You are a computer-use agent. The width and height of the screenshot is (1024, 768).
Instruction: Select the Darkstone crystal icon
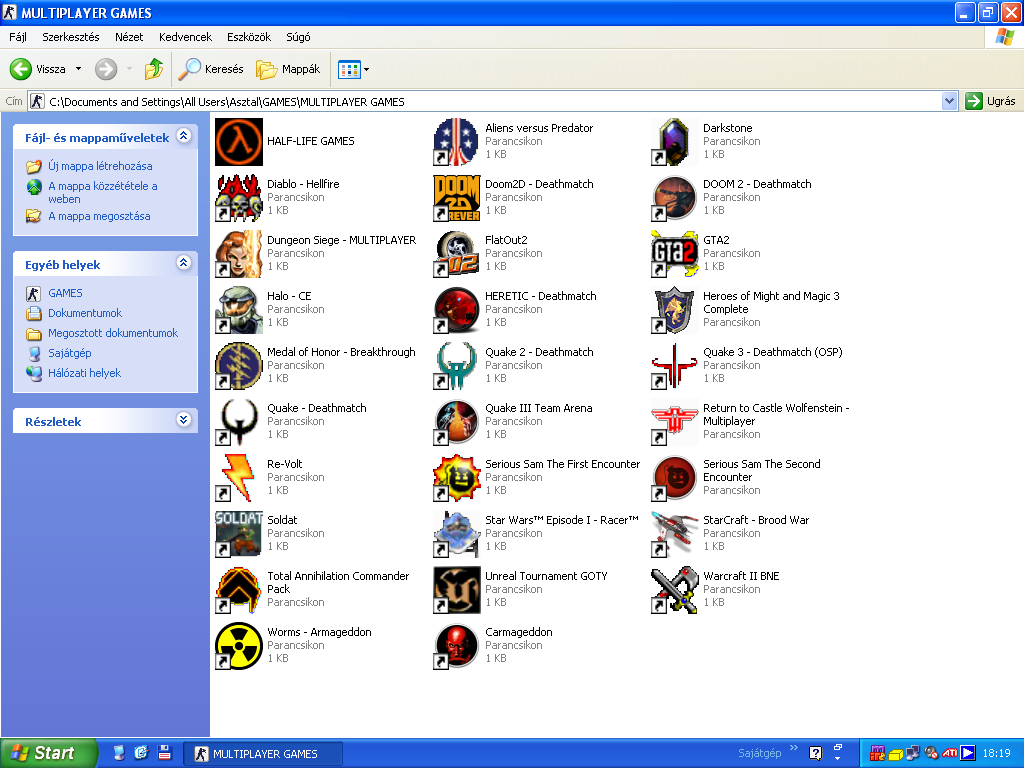pos(675,142)
